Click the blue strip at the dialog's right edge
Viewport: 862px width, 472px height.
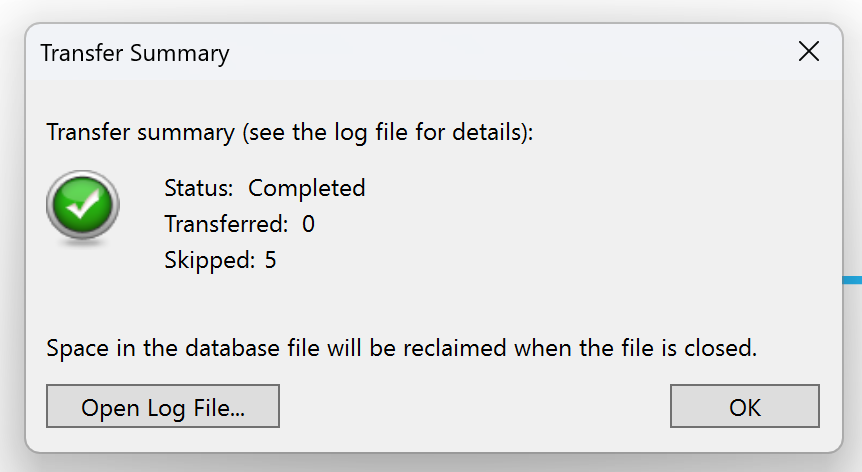click(851, 280)
